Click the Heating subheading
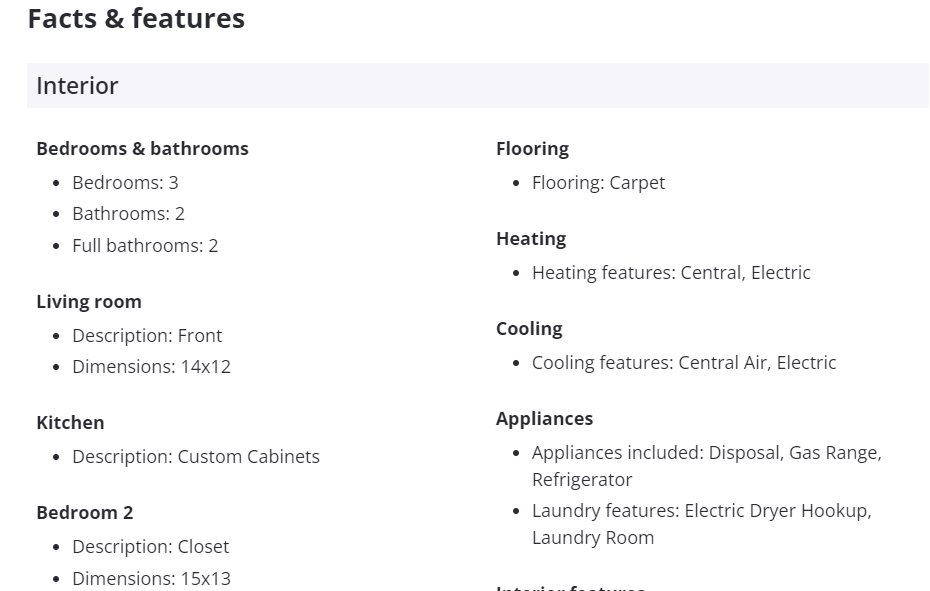The image size is (930, 591). [531, 239]
